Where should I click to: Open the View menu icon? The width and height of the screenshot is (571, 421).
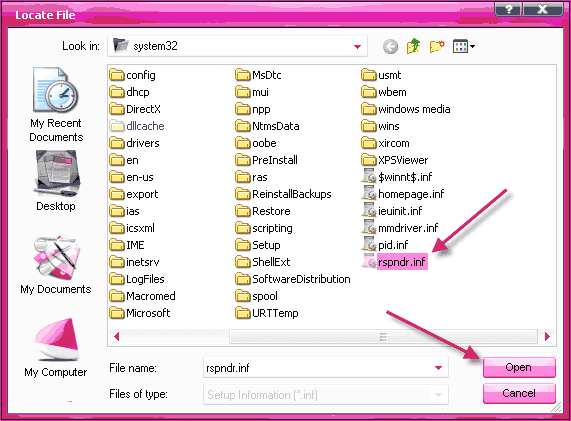click(464, 46)
